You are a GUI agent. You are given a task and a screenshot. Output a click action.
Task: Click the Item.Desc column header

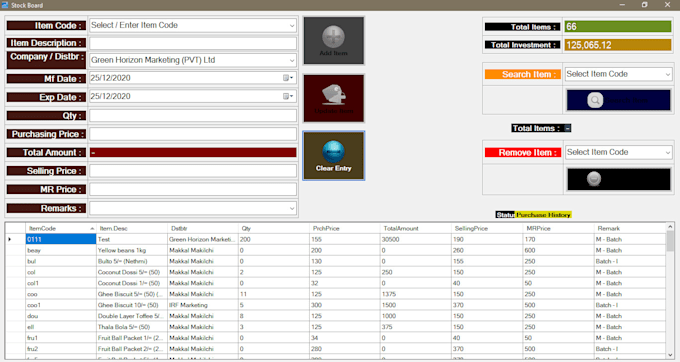[x=132, y=228]
